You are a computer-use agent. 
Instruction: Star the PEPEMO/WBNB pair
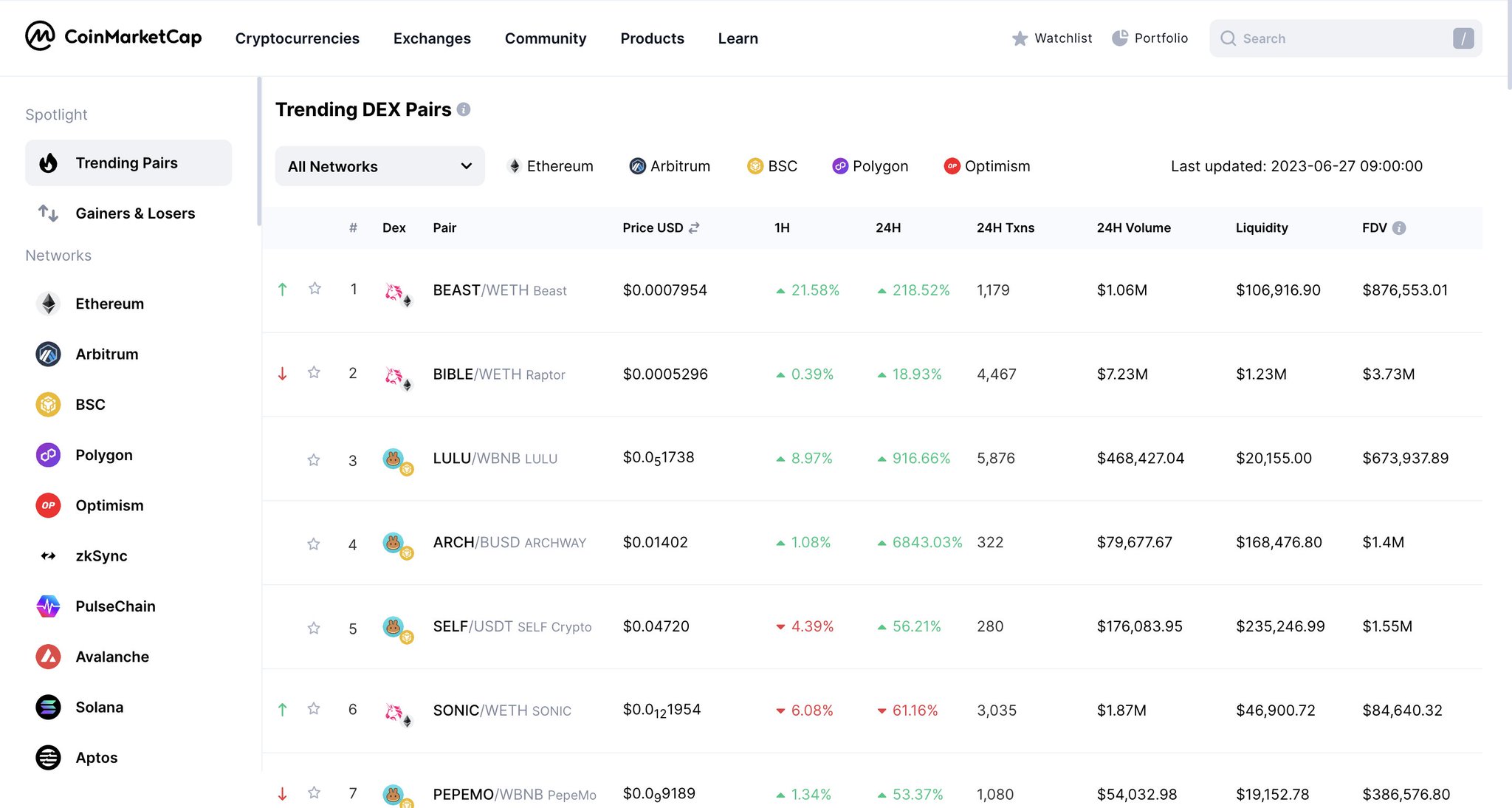tap(314, 792)
